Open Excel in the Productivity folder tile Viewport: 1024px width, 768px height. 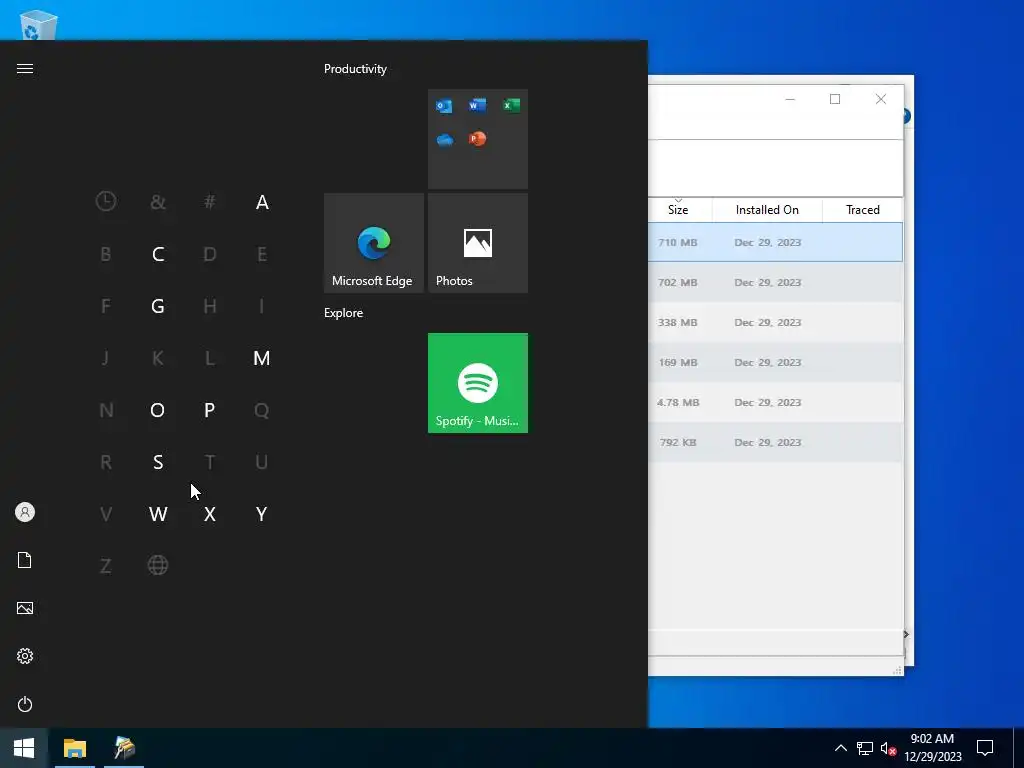pyautogui.click(x=511, y=105)
